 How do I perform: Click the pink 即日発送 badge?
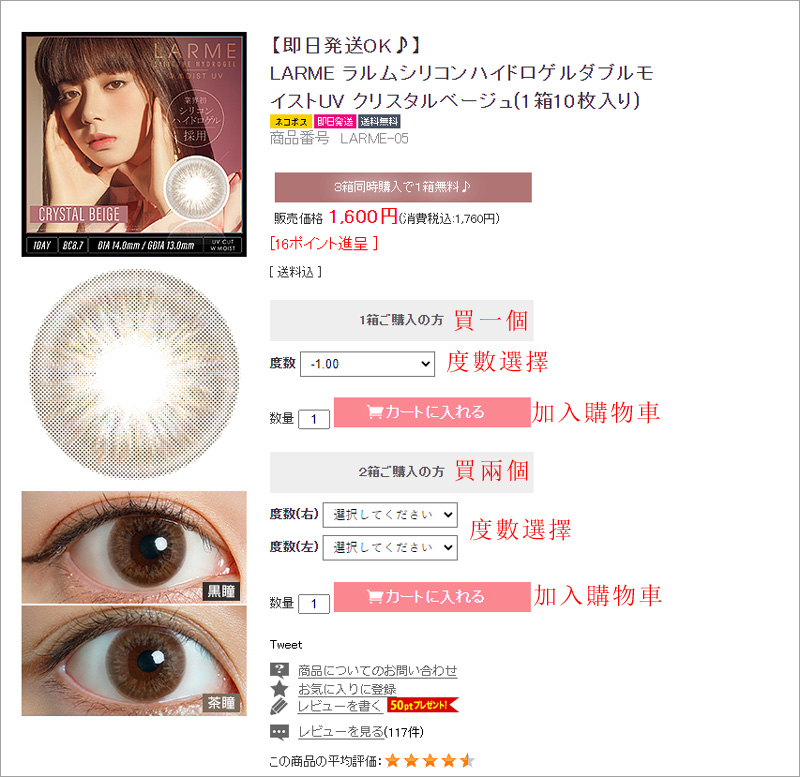[335, 121]
